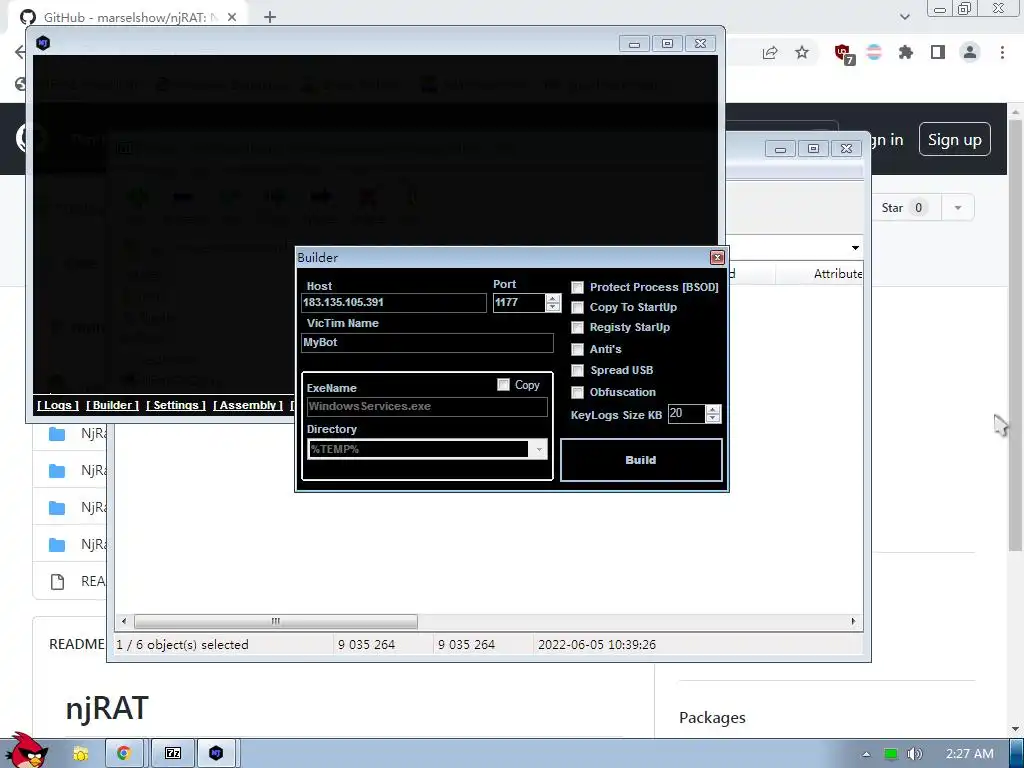Open the file explorer taskbar icon

coord(80,754)
